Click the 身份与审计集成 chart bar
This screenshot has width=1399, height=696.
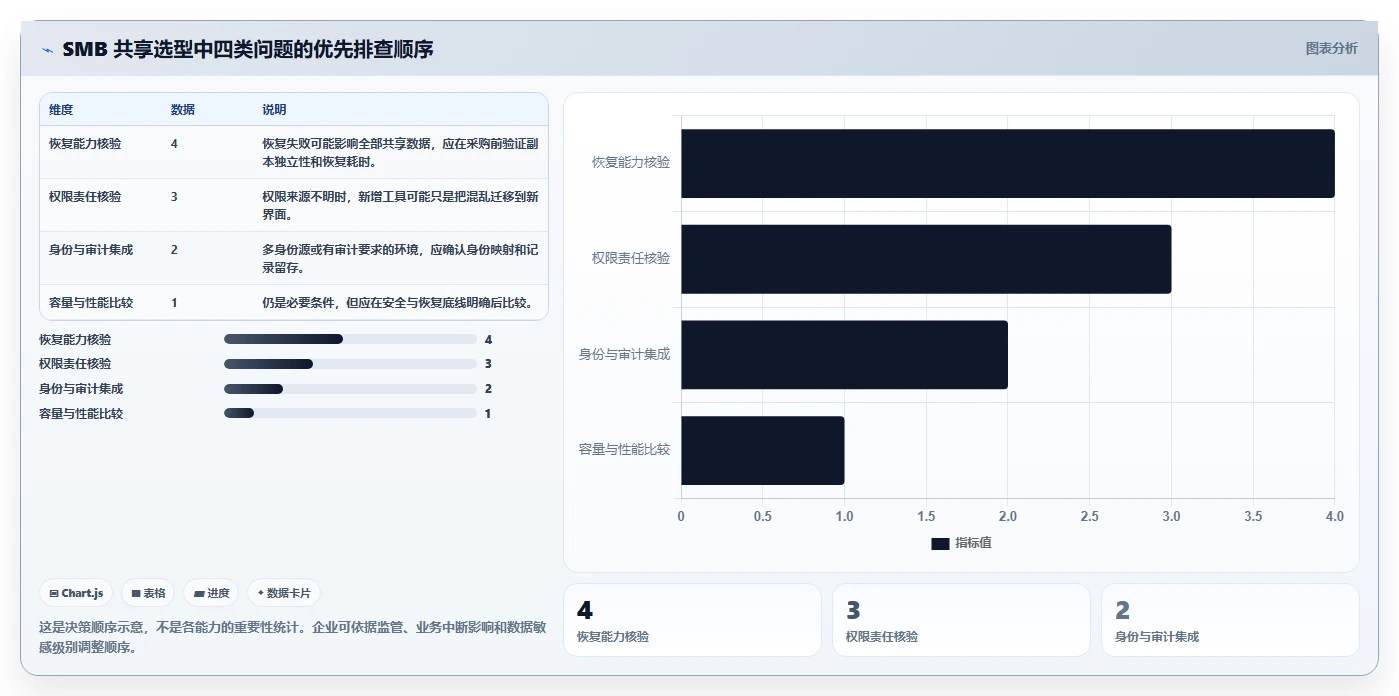tap(844, 355)
